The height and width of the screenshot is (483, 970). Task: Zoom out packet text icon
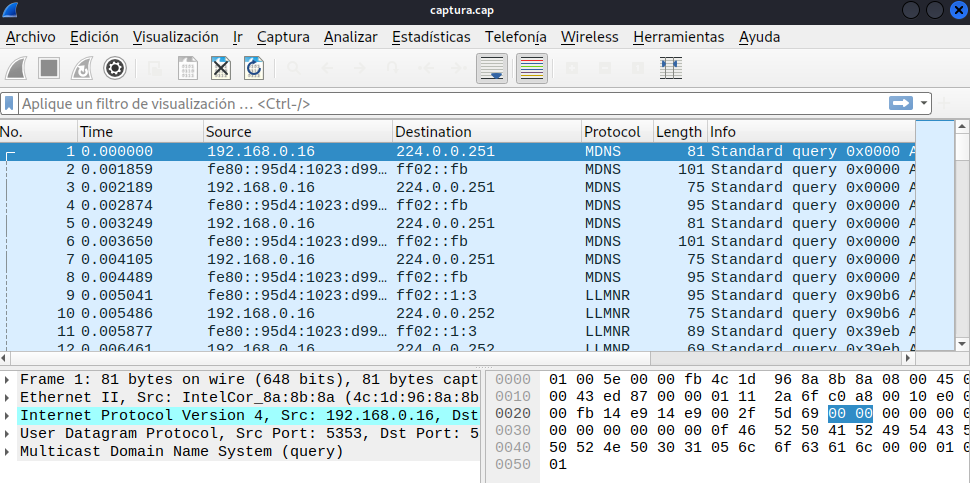(x=605, y=68)
